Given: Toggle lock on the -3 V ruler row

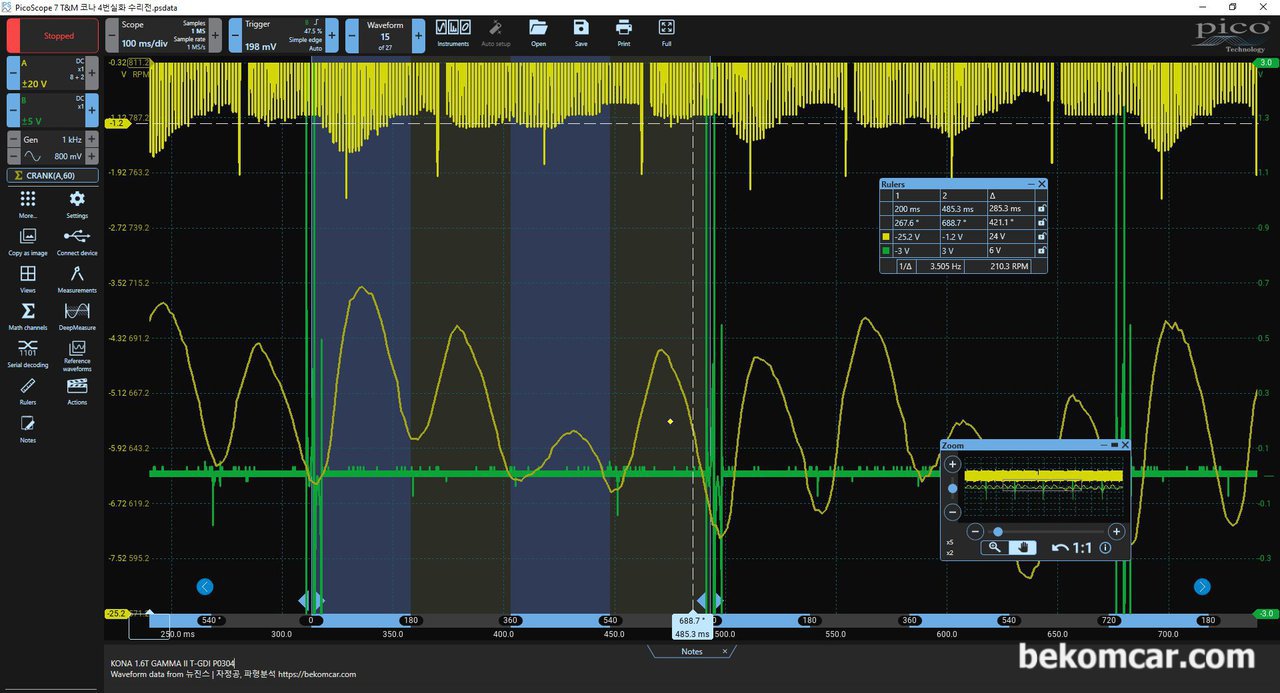Looking at the screenshot, I should click(x=1041, y=251).
